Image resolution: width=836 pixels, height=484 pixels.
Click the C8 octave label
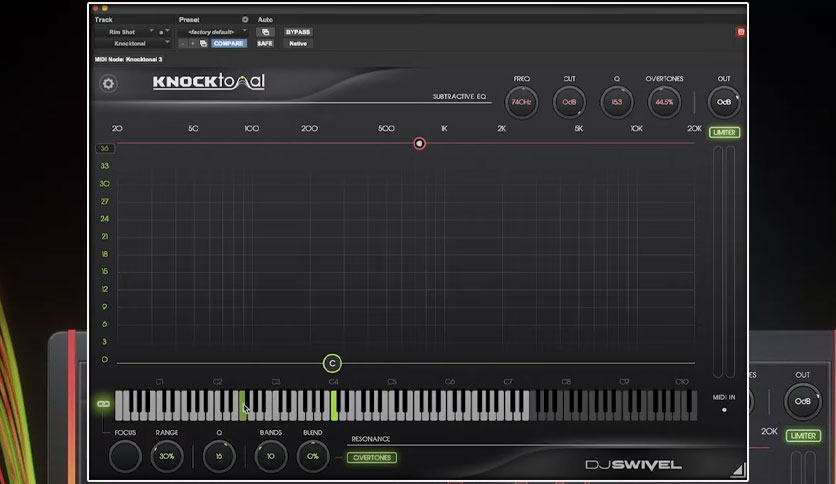point(566,382)
